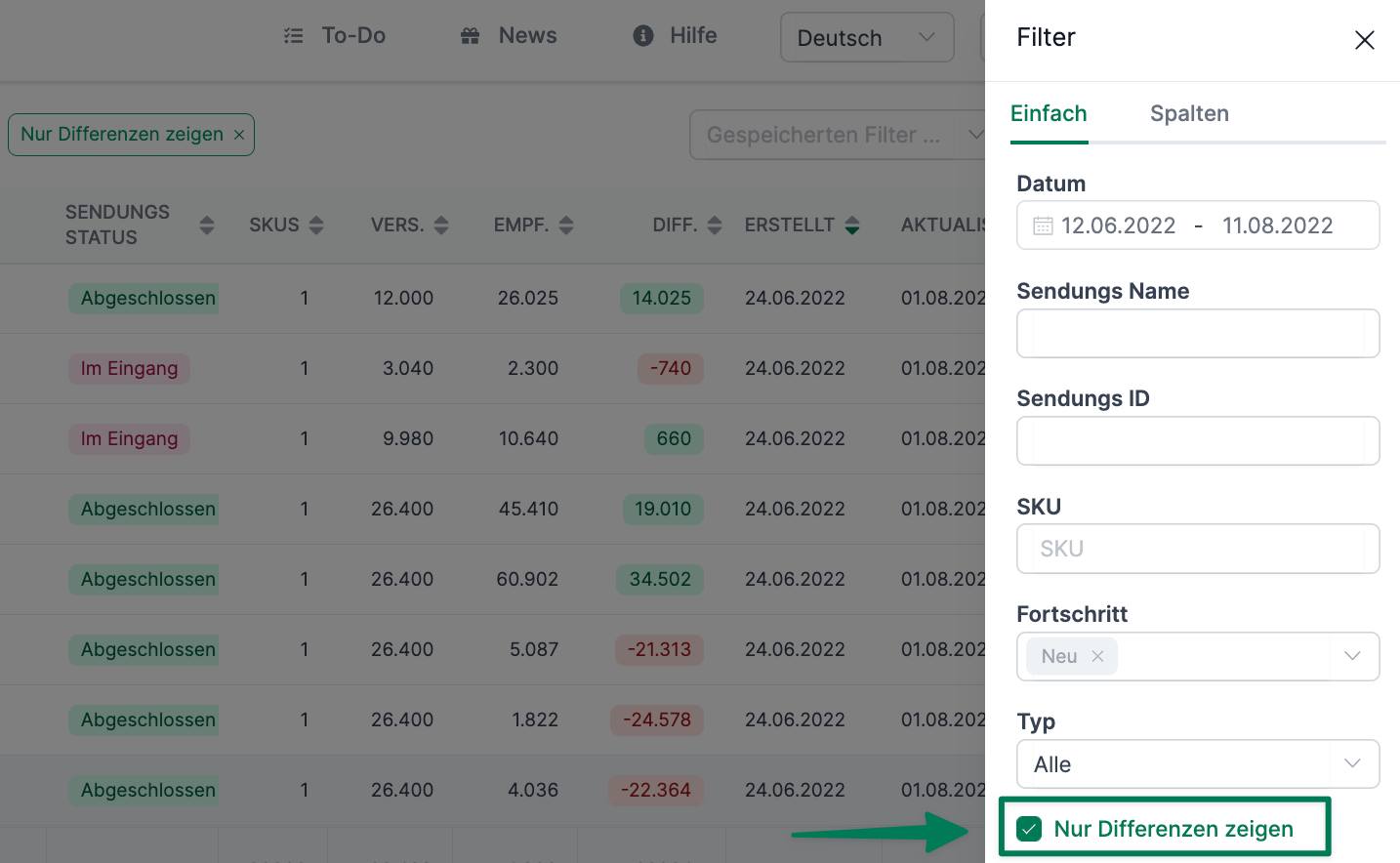Click the -22.364 difference badge
Viewport: 1400px width, 863px height.
[656, 791]
